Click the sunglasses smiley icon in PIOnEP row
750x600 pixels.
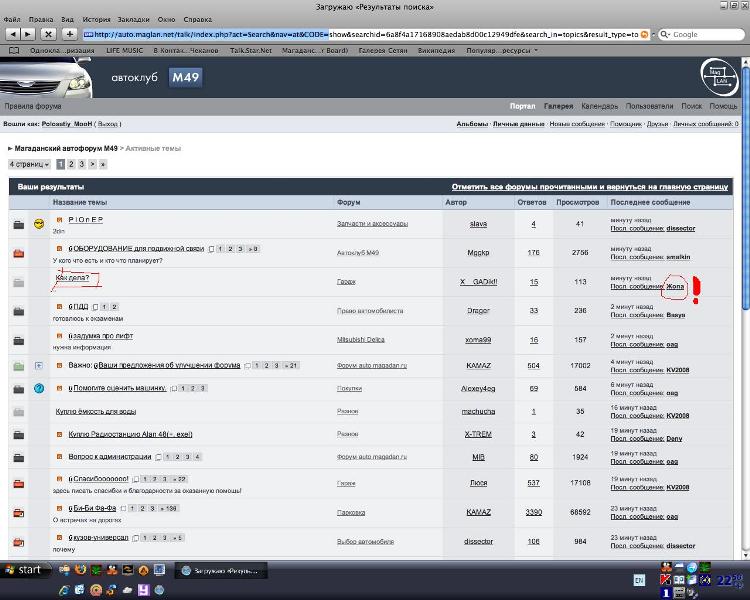click(x=39, y=223)
